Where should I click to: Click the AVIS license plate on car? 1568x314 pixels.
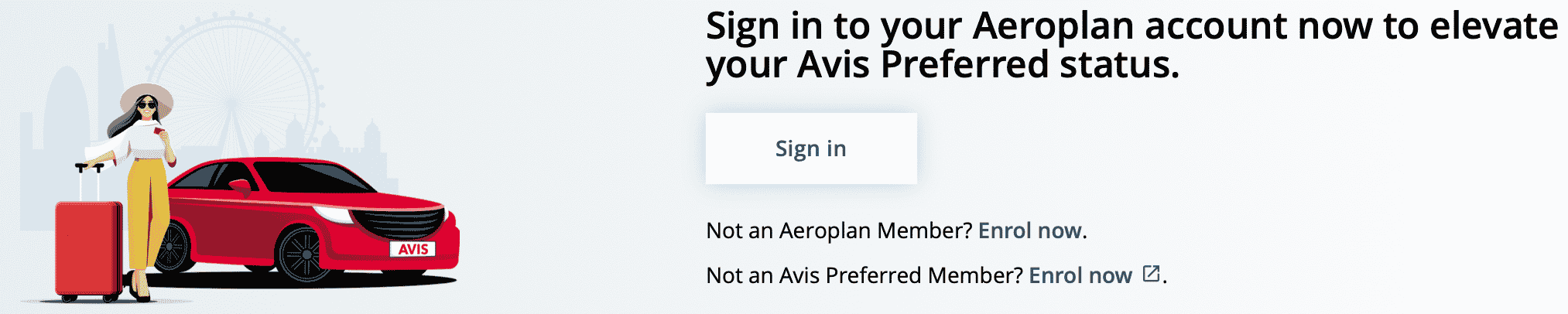pos(413,249)
